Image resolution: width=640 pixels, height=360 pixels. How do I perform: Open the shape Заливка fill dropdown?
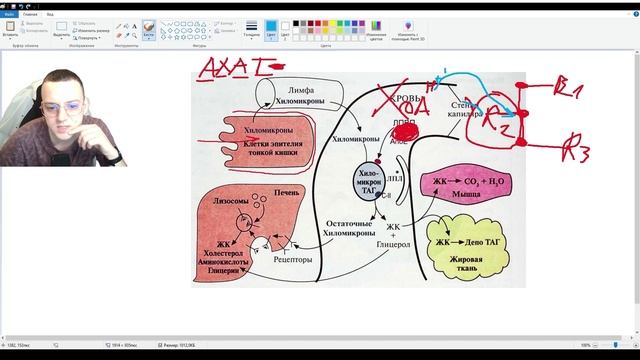(225, 31)
